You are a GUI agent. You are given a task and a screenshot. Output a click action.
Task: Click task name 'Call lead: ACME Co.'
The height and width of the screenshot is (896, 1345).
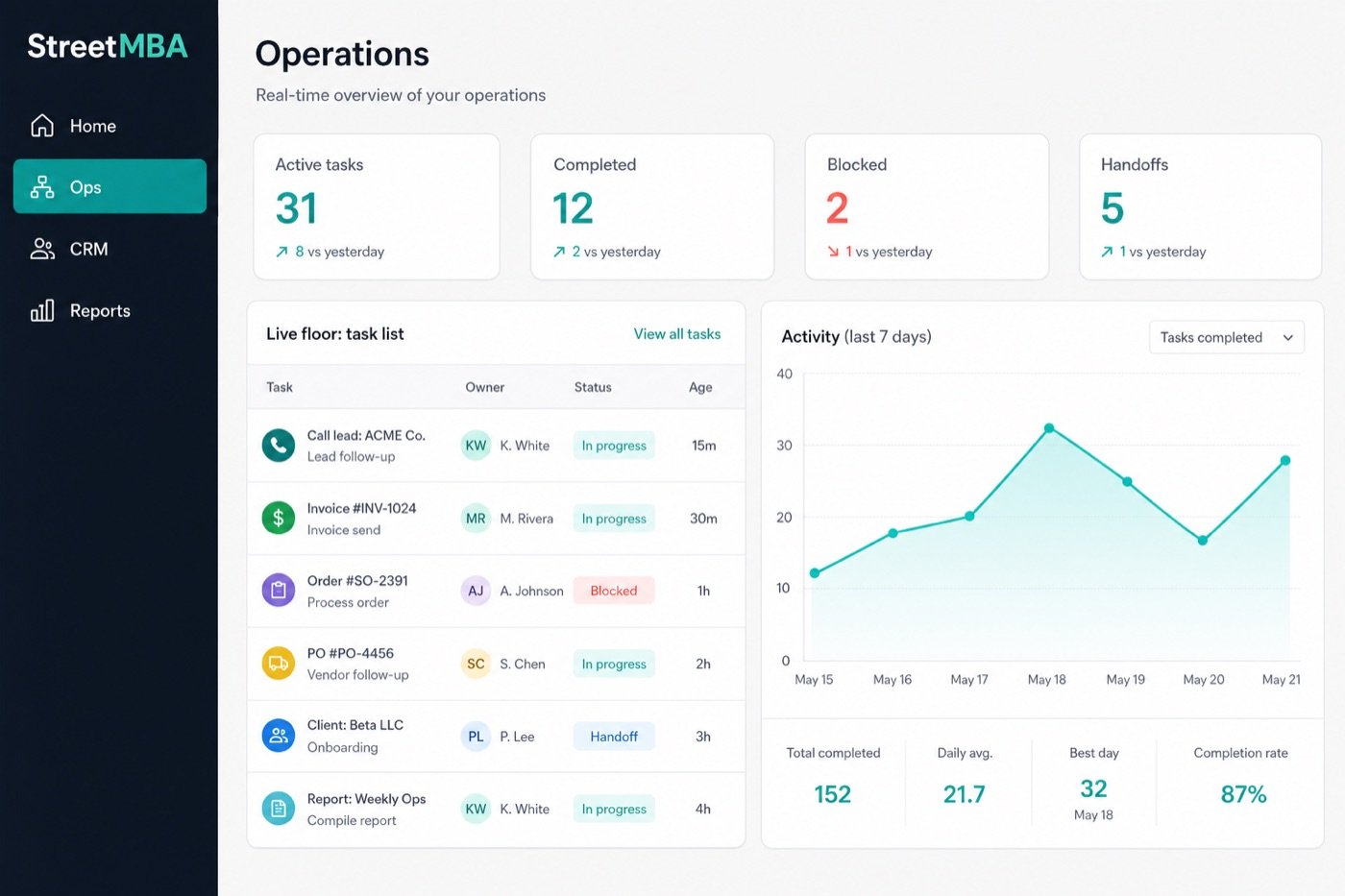pyautogui.click(x=366, y=435)
